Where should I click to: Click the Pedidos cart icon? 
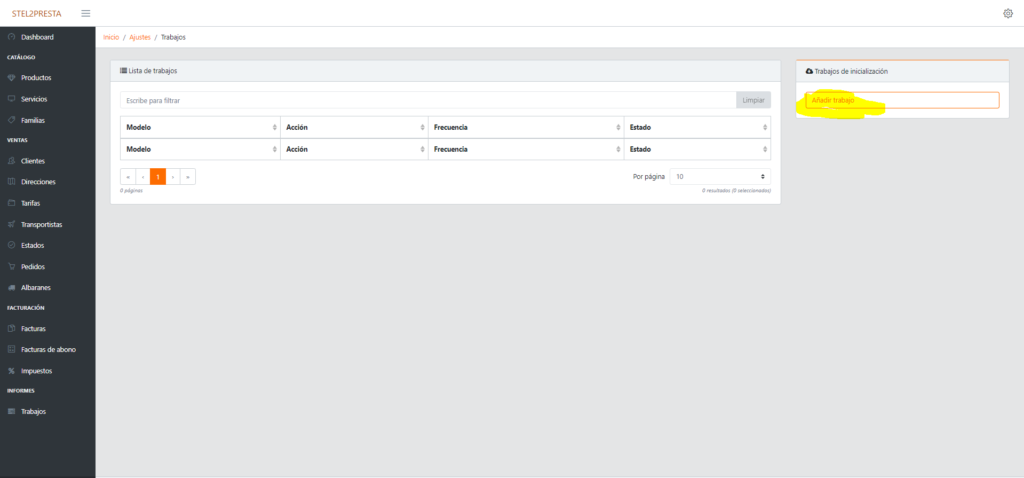click(x=11, y=267)
